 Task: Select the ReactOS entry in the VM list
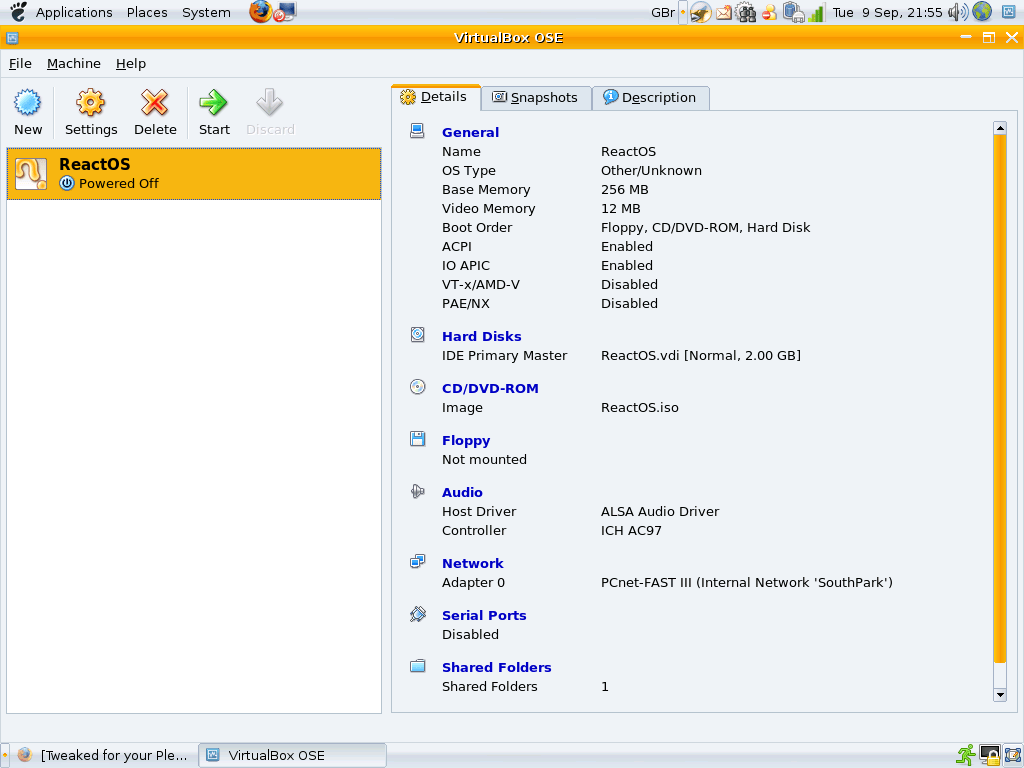pyautogui.click(x=193, y=172)
